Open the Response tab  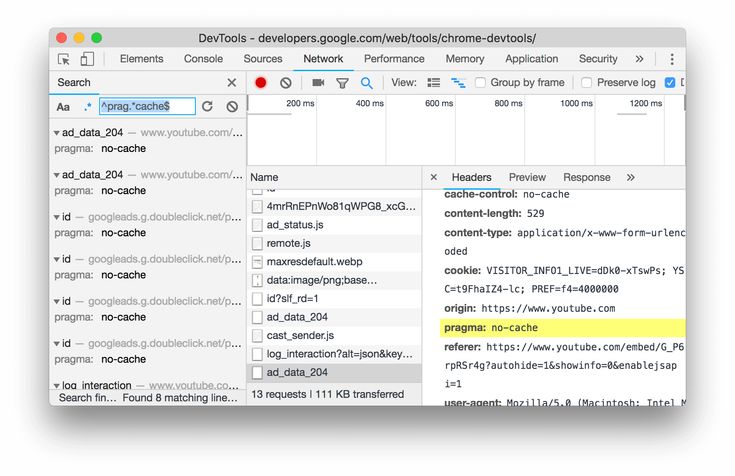587,177
